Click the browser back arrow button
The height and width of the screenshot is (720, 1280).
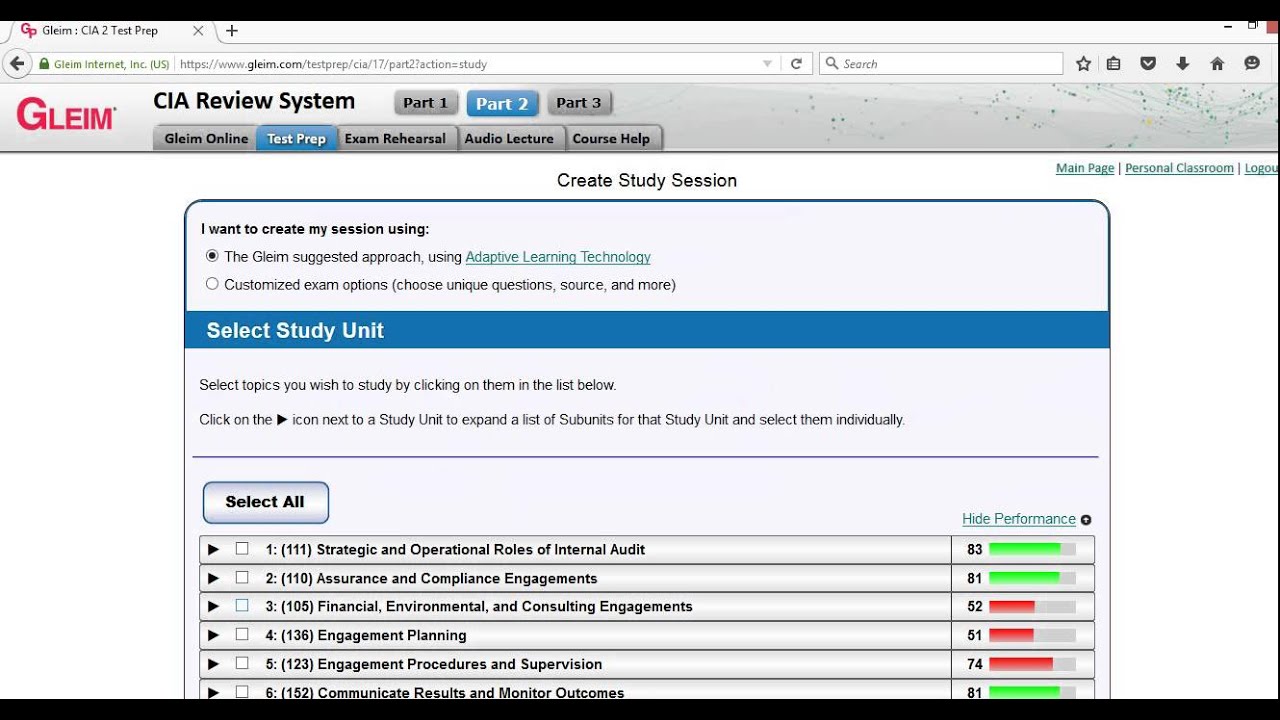click(x=17, y=63)
